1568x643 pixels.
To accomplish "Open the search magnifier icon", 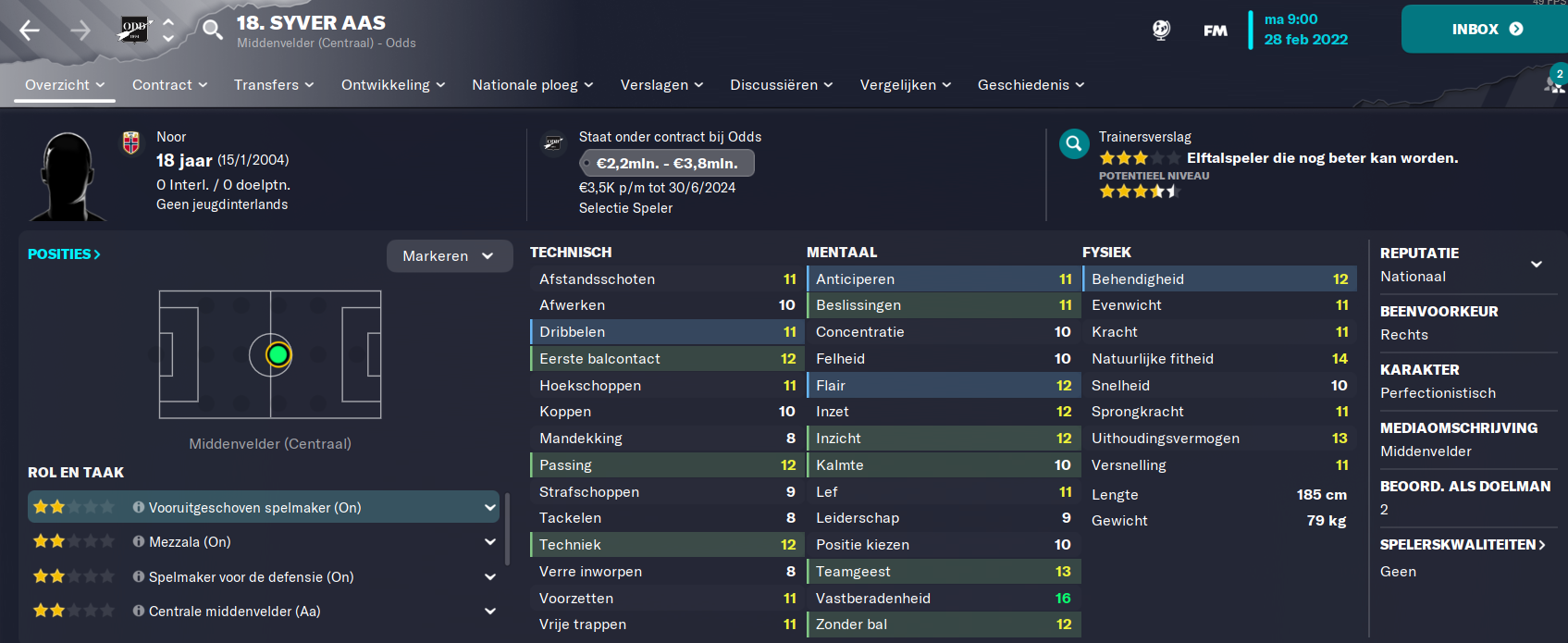I will coord(213,31).
